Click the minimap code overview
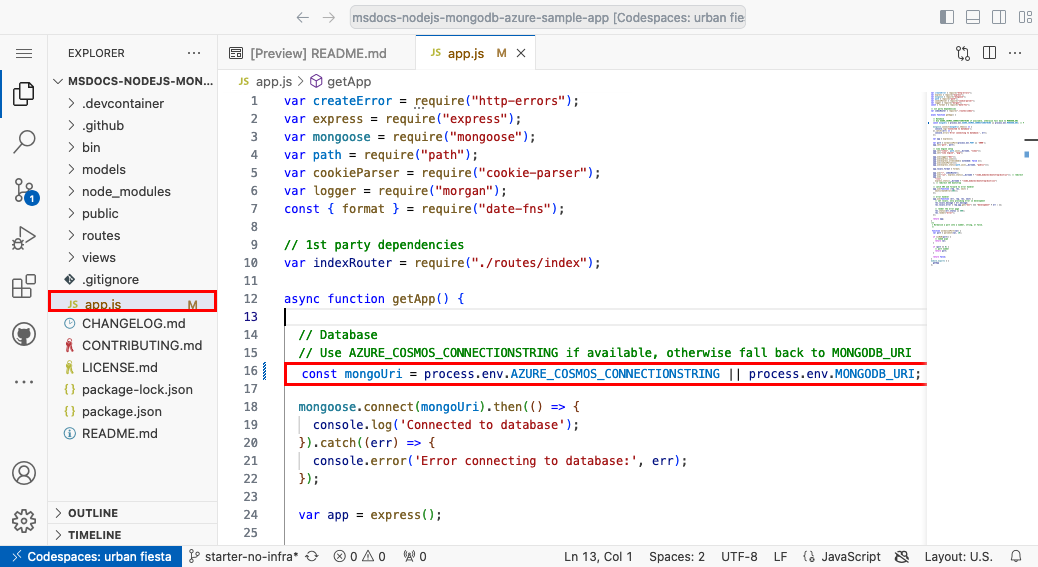 tap(974, 180)
